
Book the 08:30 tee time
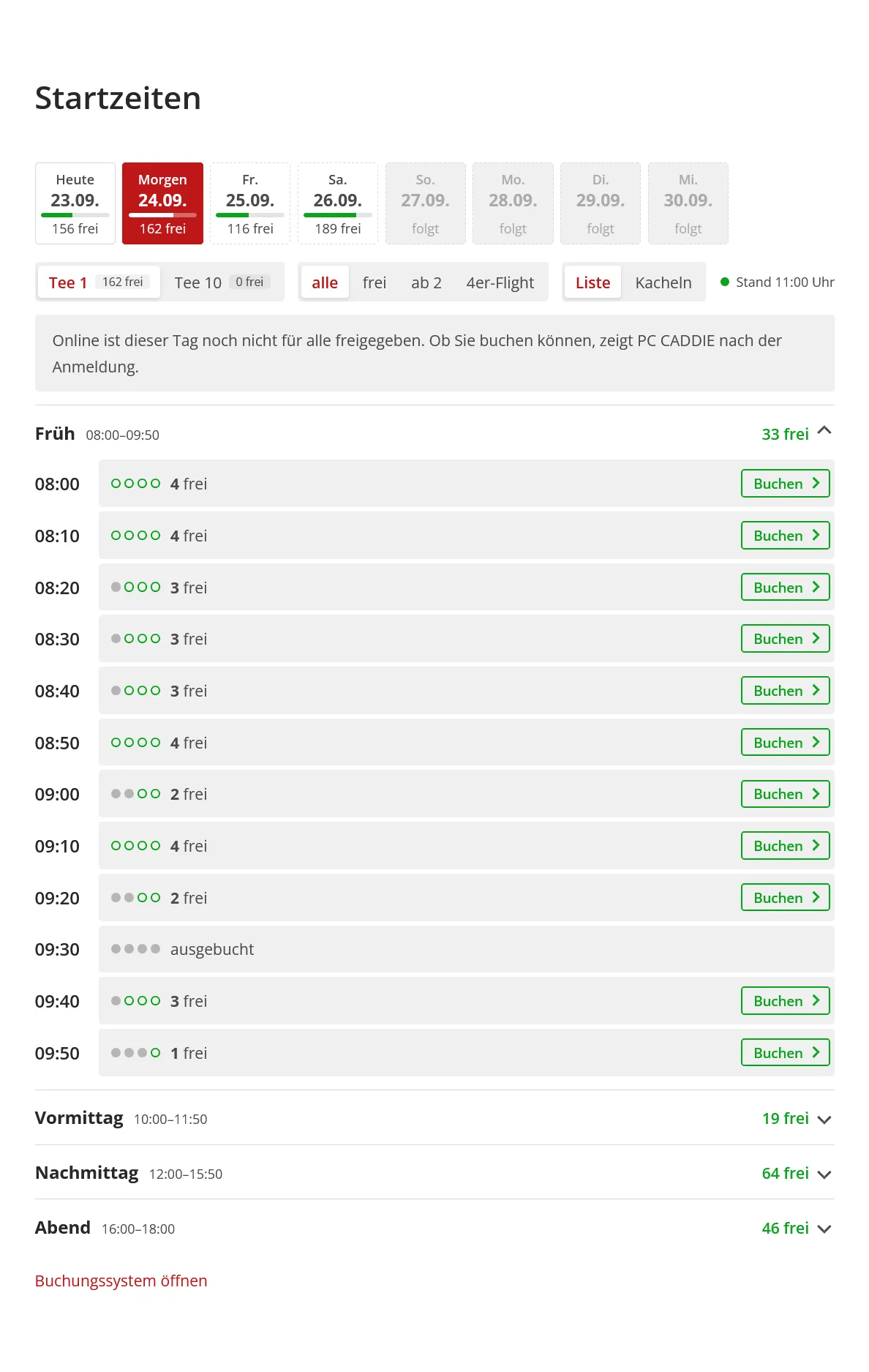[x=786, y=639]
